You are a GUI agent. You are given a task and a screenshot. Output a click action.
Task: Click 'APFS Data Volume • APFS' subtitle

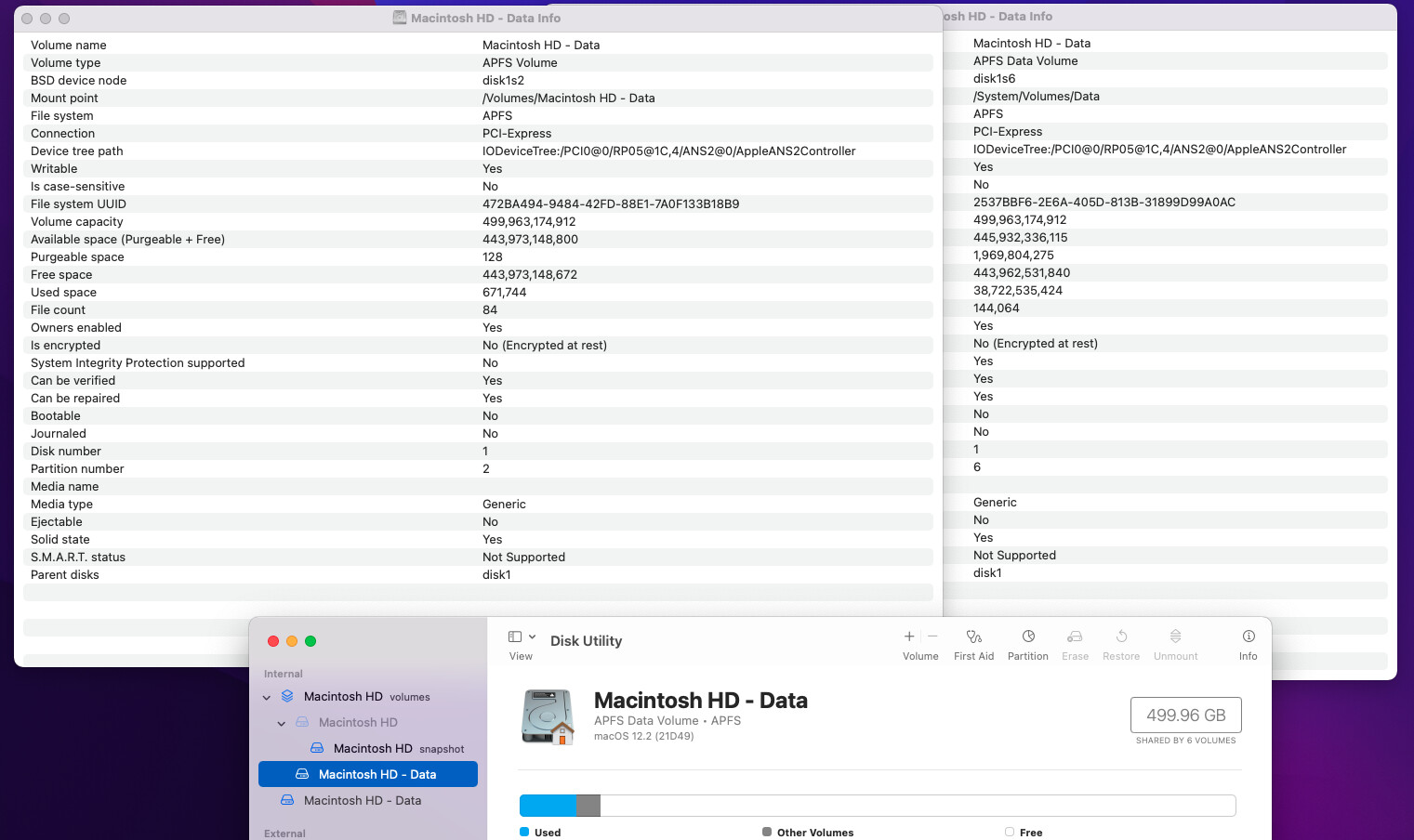point(667,720)
